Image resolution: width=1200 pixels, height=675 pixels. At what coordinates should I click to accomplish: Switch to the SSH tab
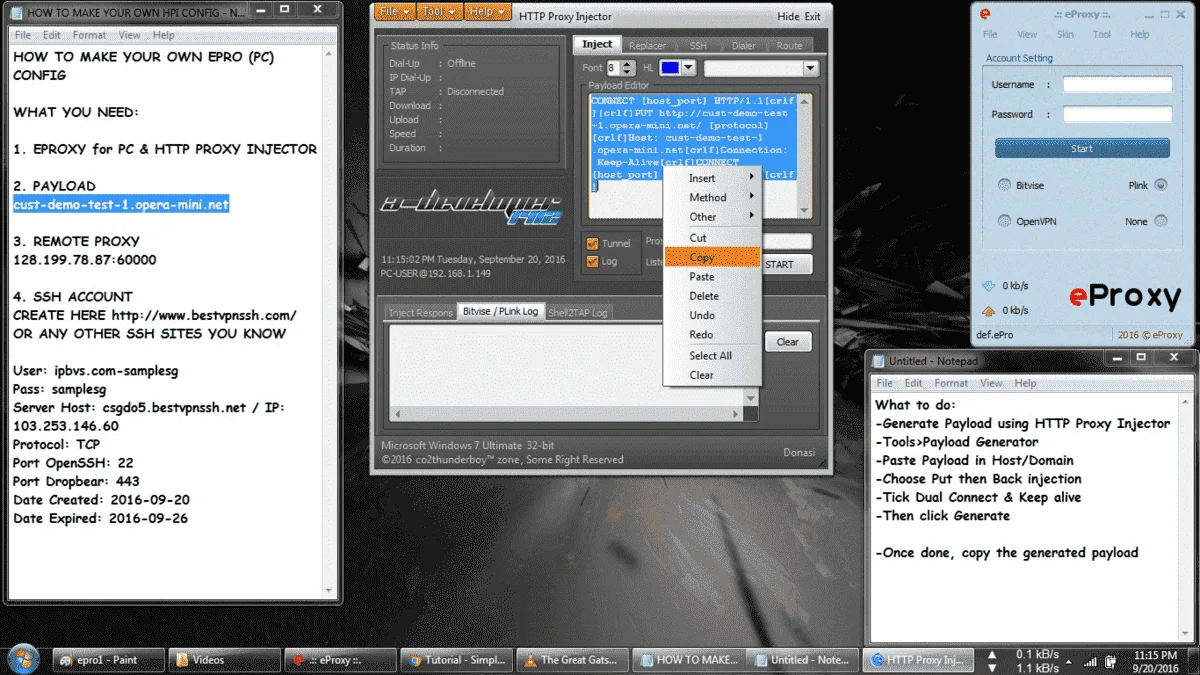(697, 45)
